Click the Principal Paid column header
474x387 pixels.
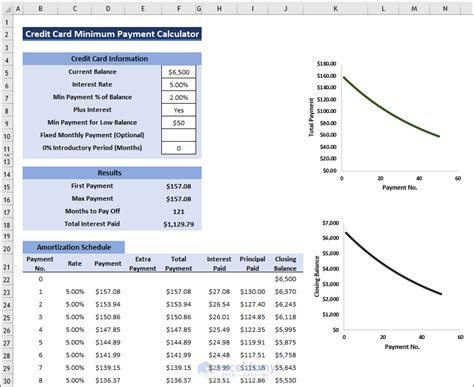[252, 263]
